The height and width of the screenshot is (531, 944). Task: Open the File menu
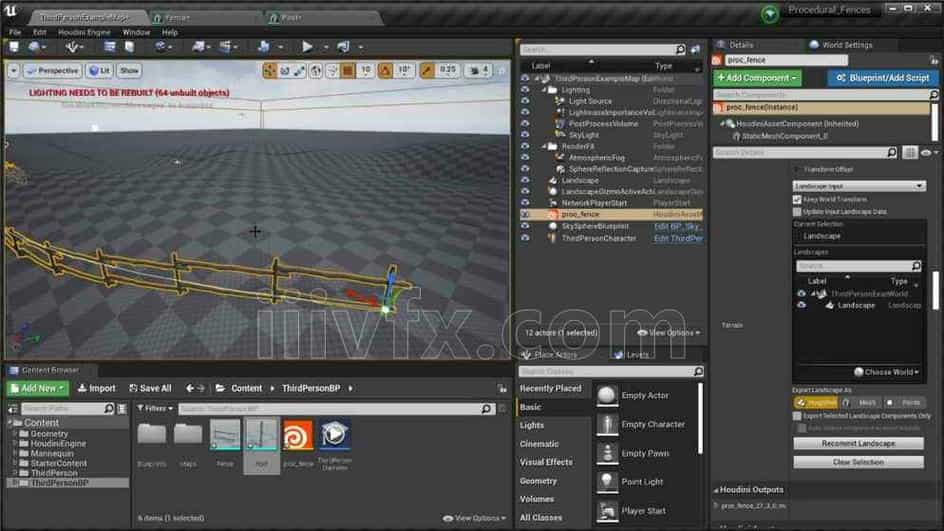click(15, 33)
